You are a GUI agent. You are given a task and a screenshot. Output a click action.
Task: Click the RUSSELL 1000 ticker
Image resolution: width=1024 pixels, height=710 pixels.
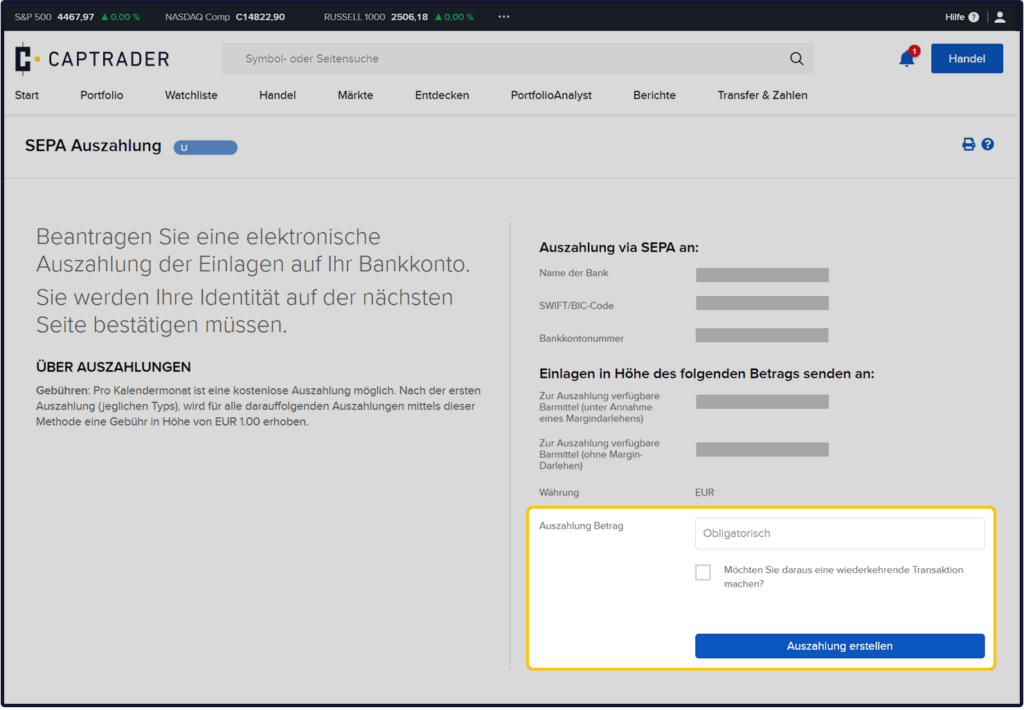[398, 17]
